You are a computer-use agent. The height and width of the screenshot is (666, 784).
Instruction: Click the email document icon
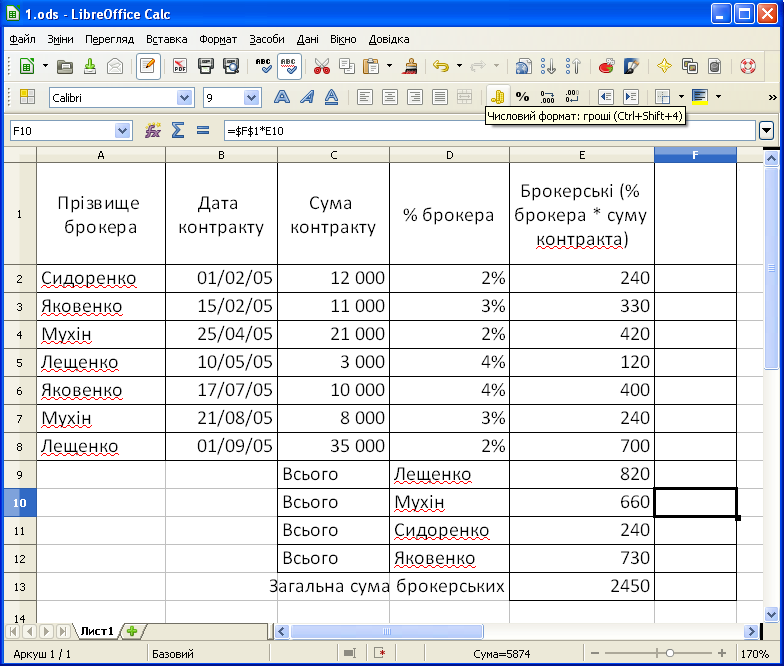(x=116, y=66)
